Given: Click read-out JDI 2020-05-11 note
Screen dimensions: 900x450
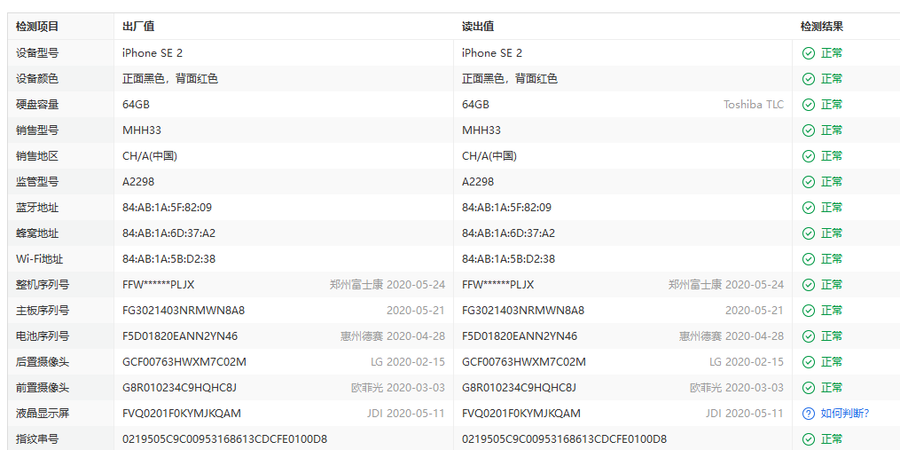Looking at the screenshot, I should 744,414.
